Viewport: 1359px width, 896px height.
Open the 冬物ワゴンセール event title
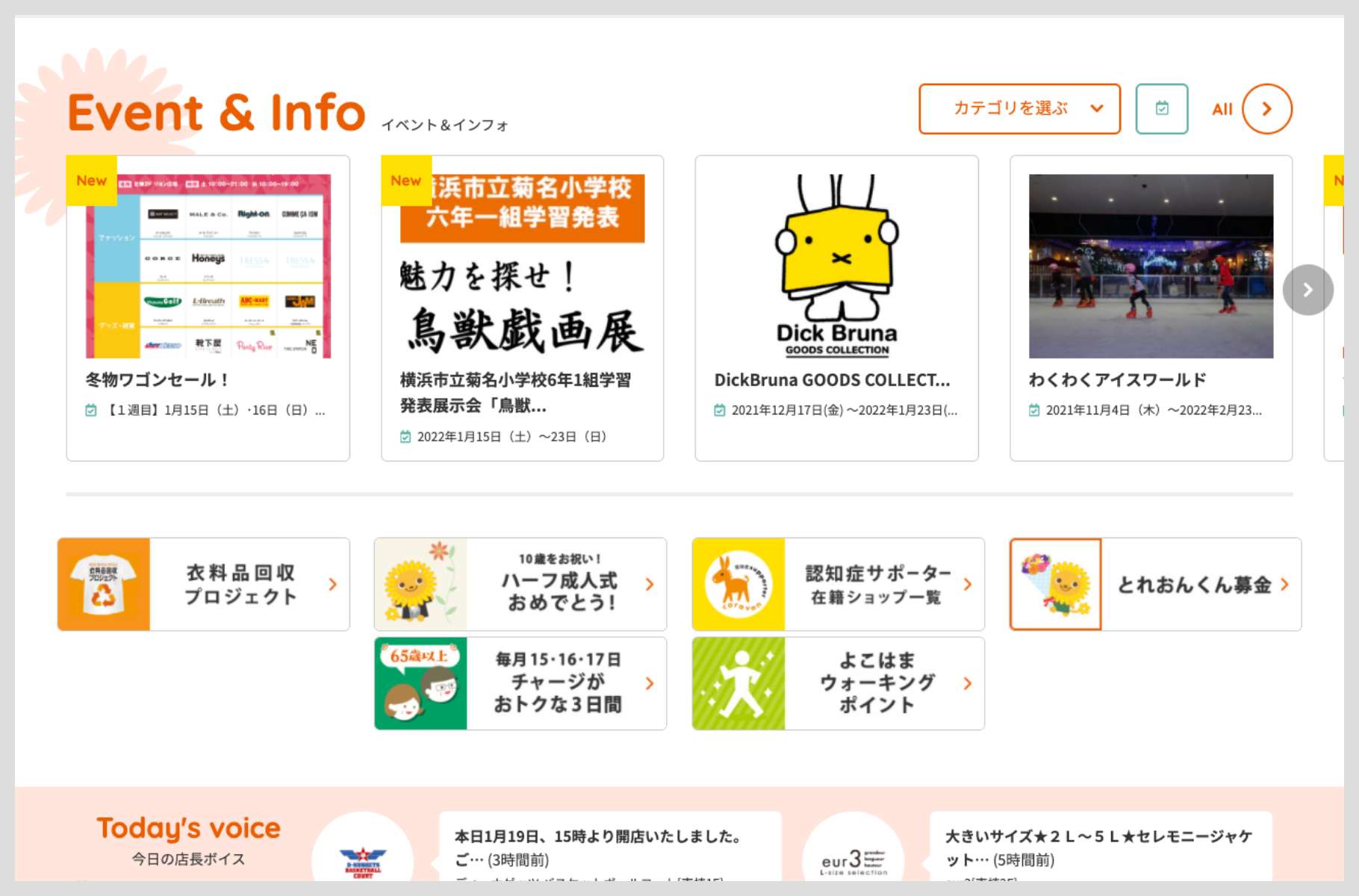click(x=157, y=380)
